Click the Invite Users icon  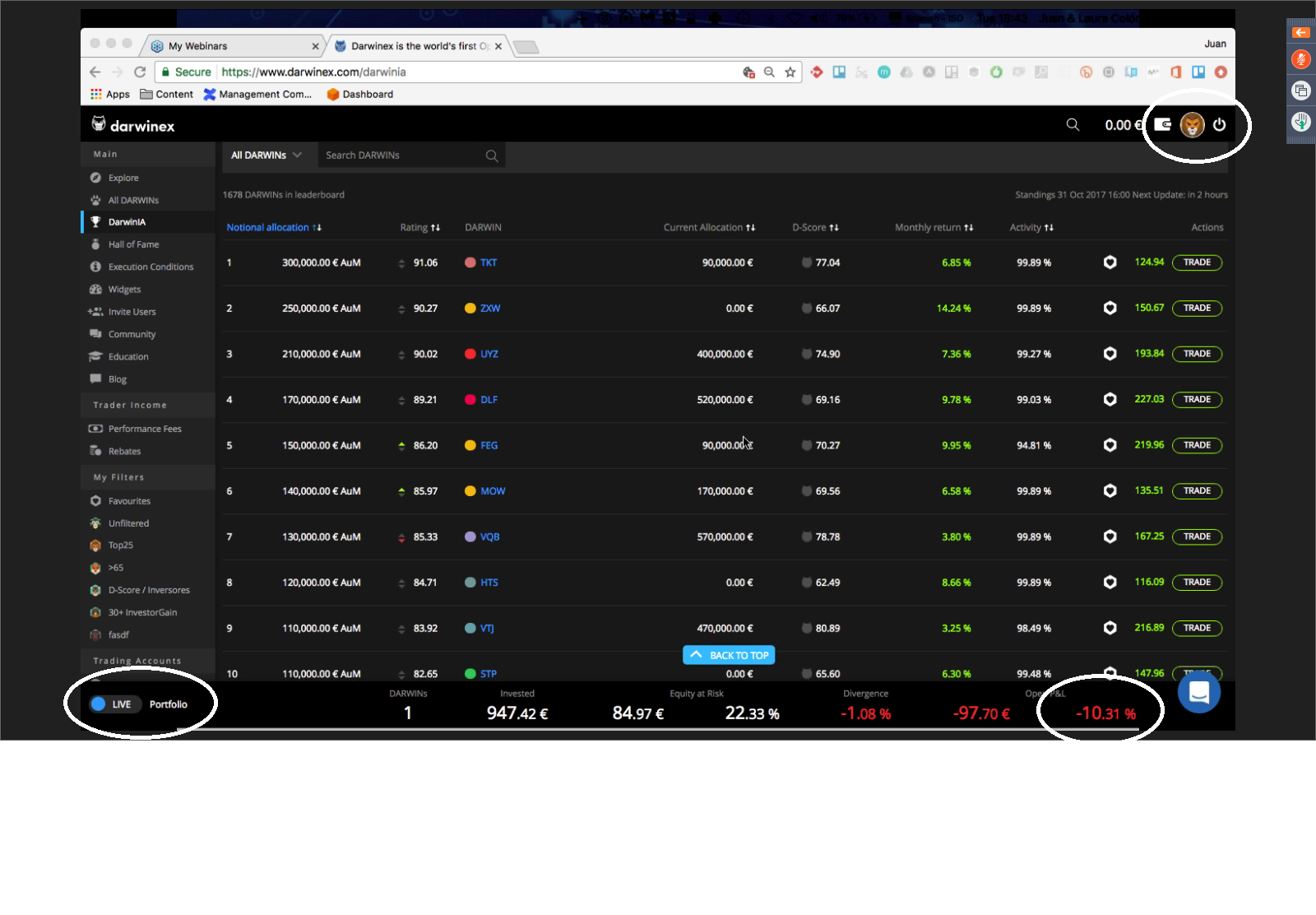coord(95,312)
